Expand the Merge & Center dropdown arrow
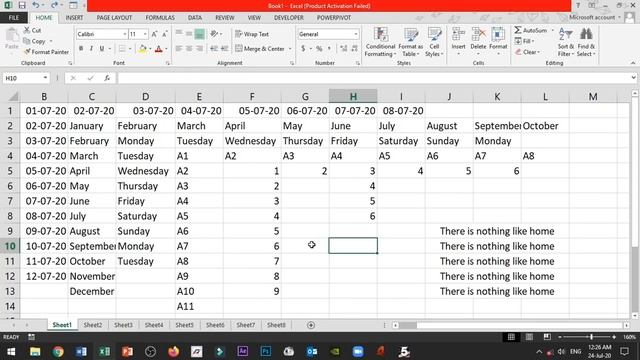The width and height of the screenshot is (640, 360). click(x=290, y=49)
